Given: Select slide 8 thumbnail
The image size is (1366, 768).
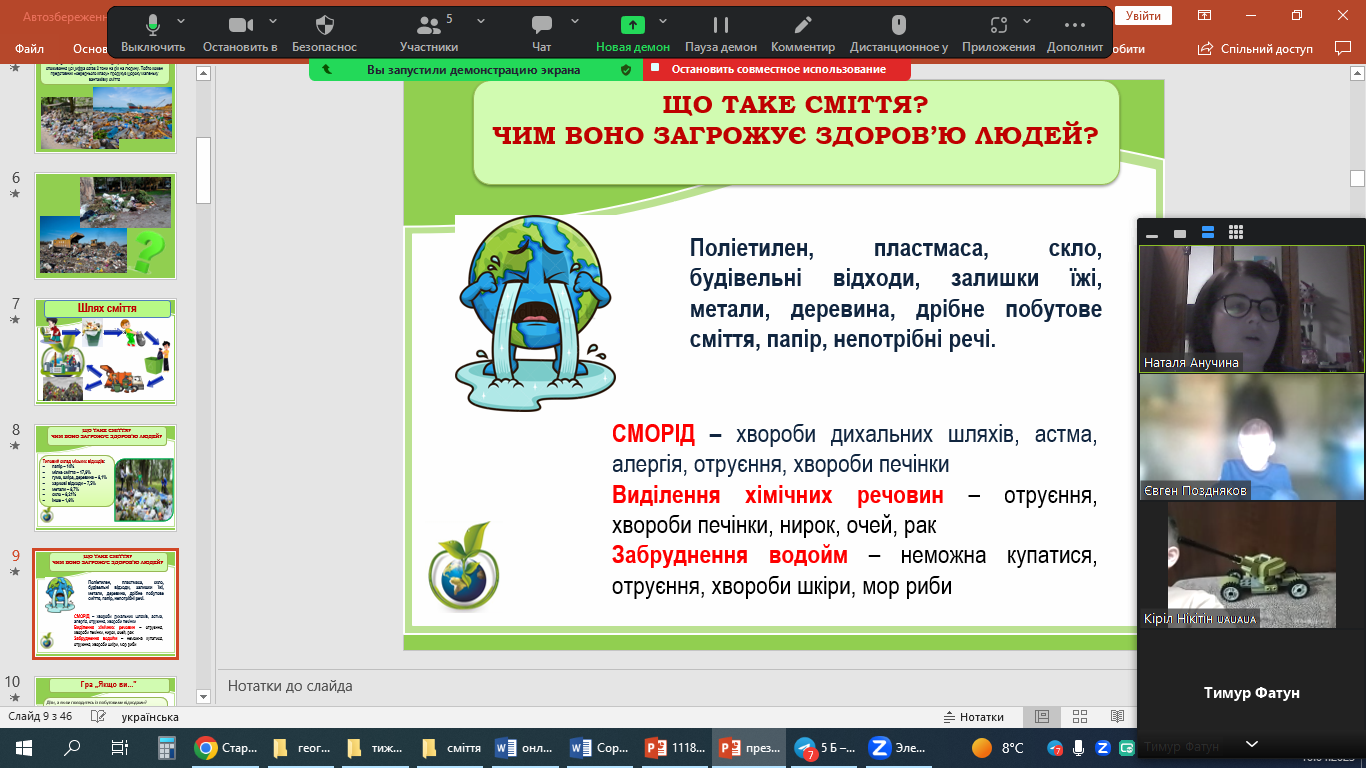Looking at the screenshot, I should [105, 477].
